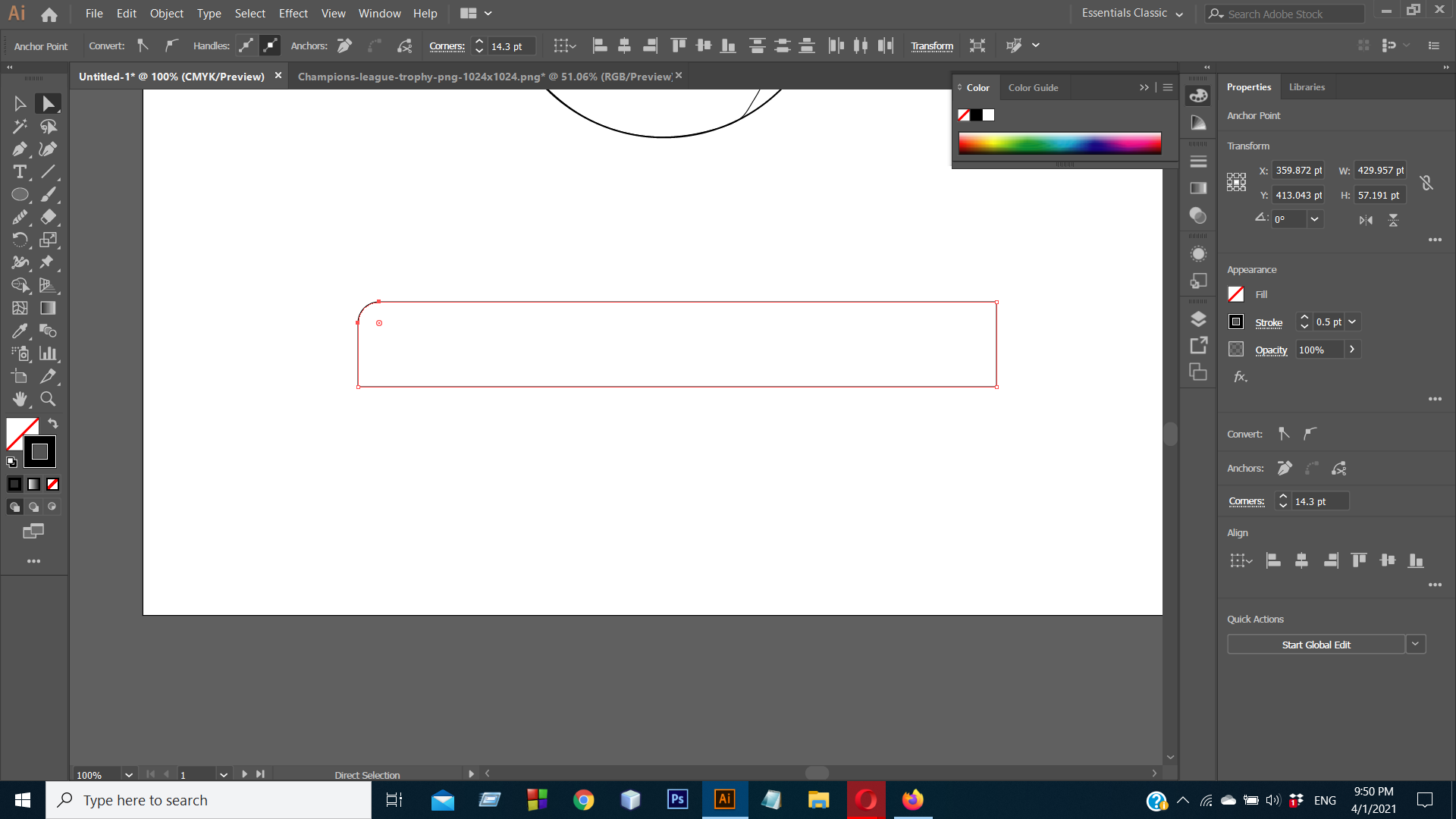Select the Curvature tool
The image size is (1456, 819).
[48, 149]
